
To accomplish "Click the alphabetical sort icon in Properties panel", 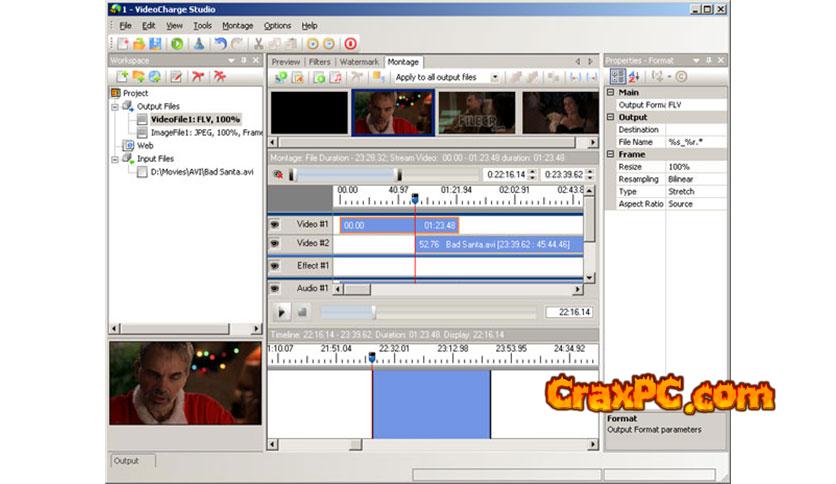I will point(634,76).
